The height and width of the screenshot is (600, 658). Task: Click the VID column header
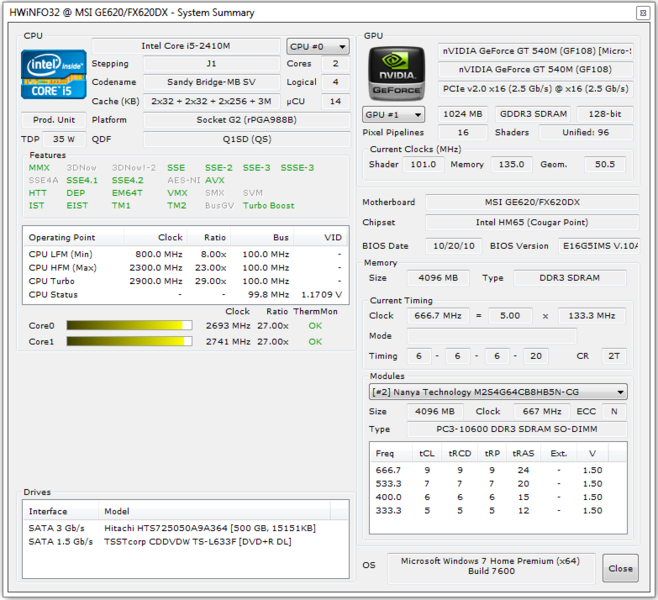pyautogui.click(x=321, y=237)
